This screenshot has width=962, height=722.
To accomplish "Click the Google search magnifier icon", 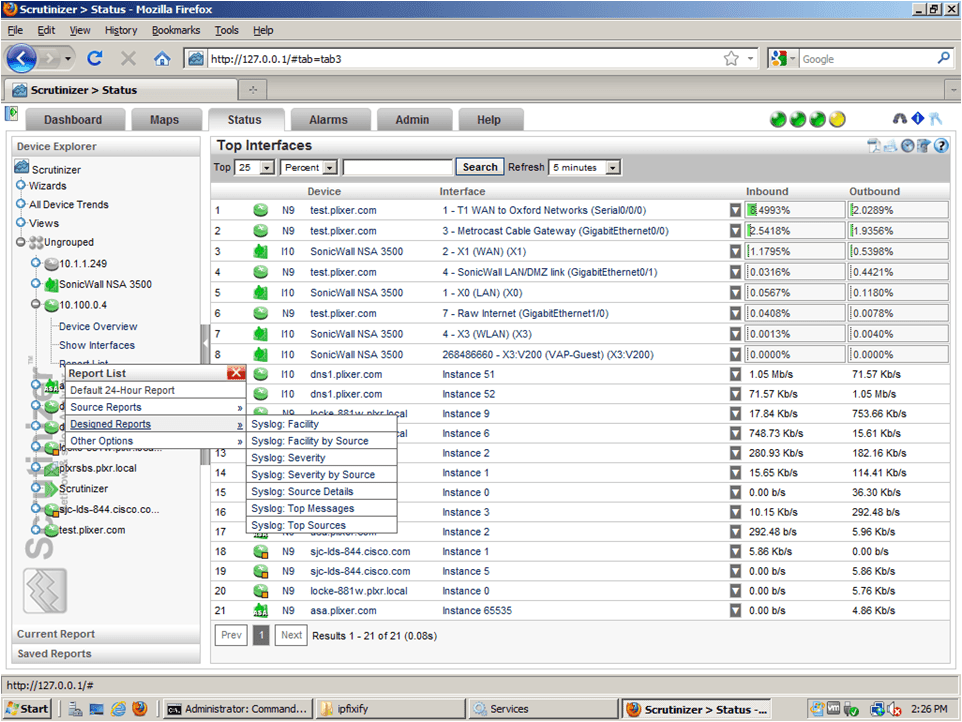I will (x=944, y=58).
